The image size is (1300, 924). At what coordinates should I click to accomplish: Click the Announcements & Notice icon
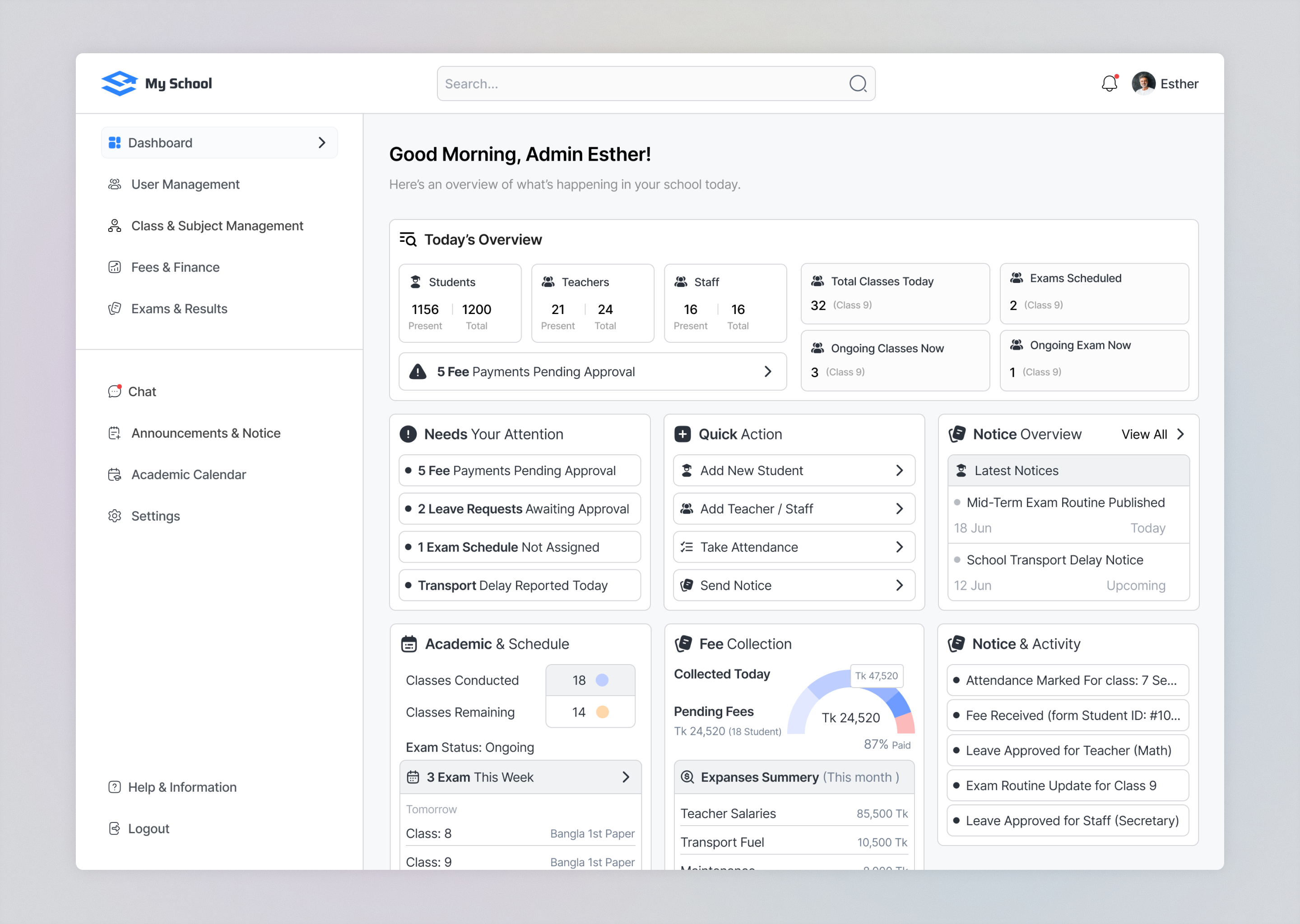click(114, 433)
